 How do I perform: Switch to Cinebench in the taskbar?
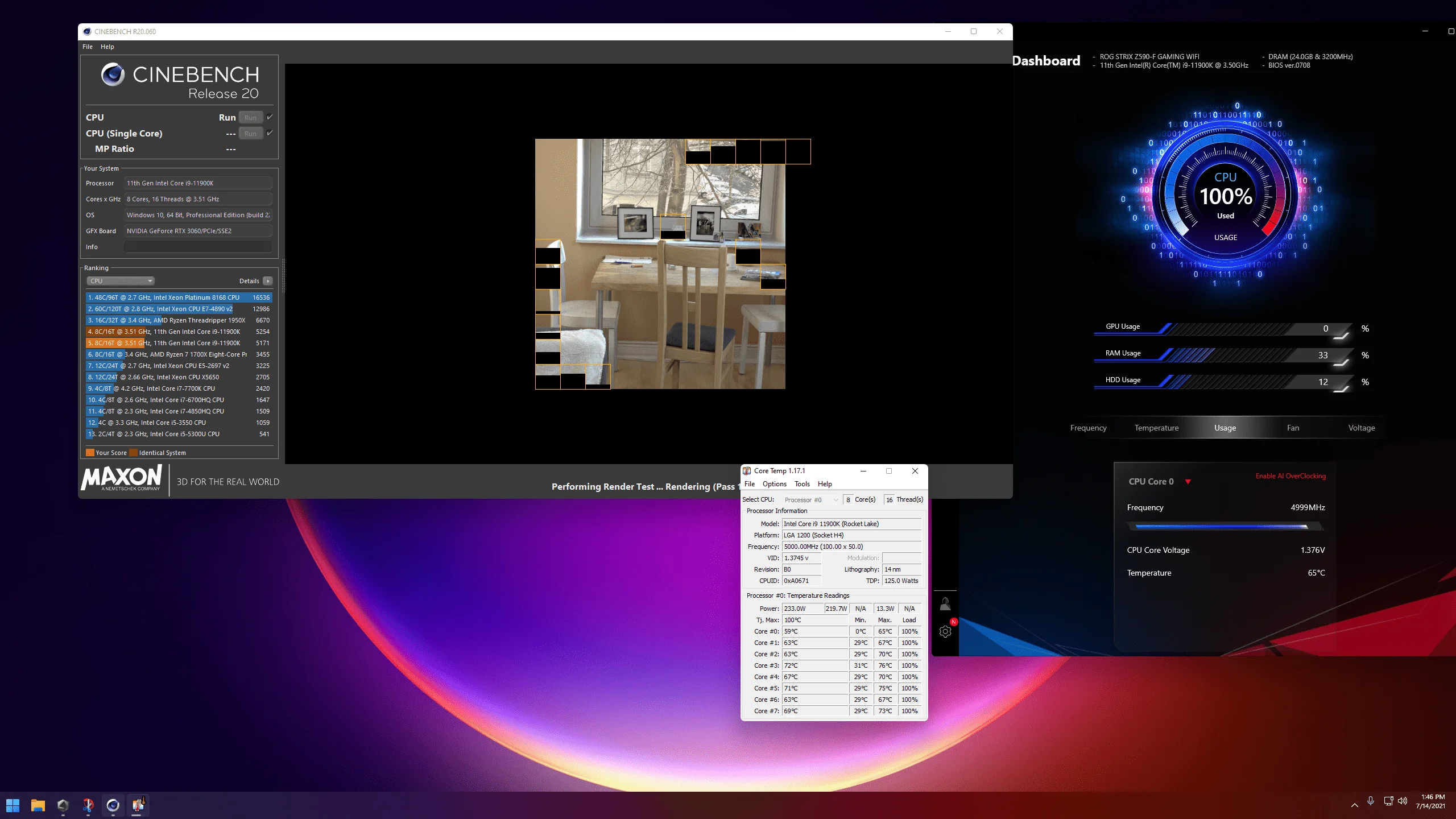click(113, 805)
